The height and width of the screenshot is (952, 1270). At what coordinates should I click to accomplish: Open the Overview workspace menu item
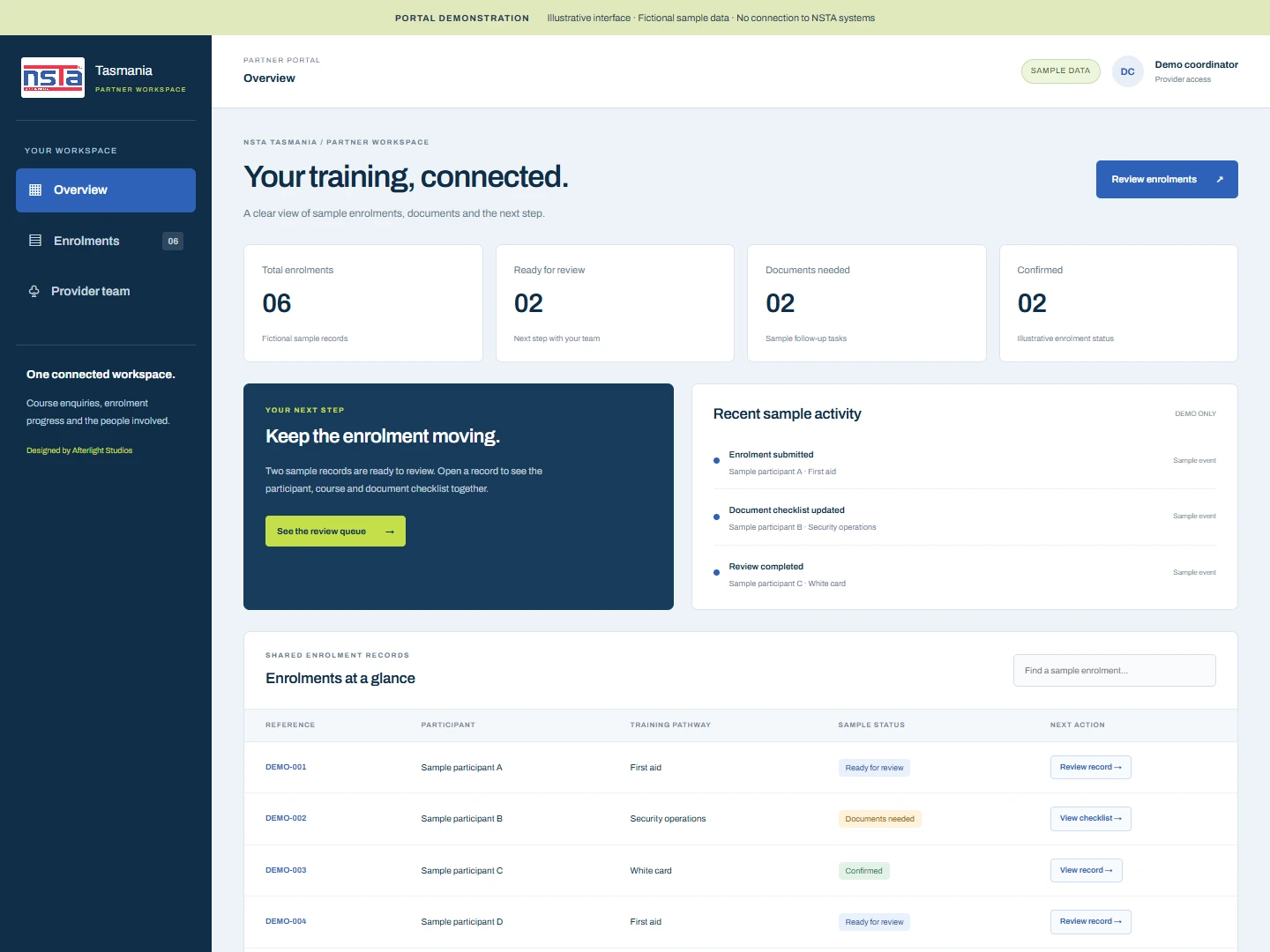coord(106,190)
